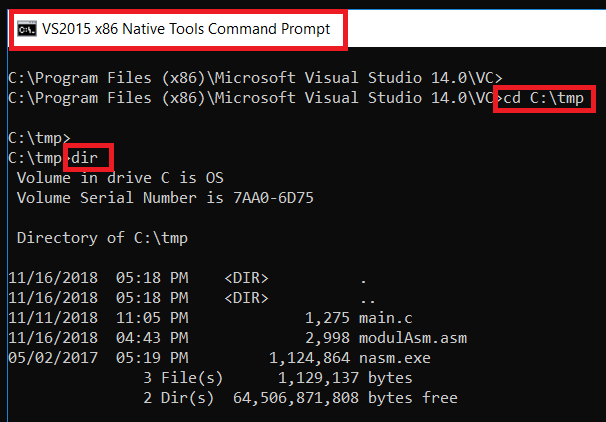Click the 64,506,871,808 bytes free text
This screenshot has height=422, width=606.
click(342, 398)
